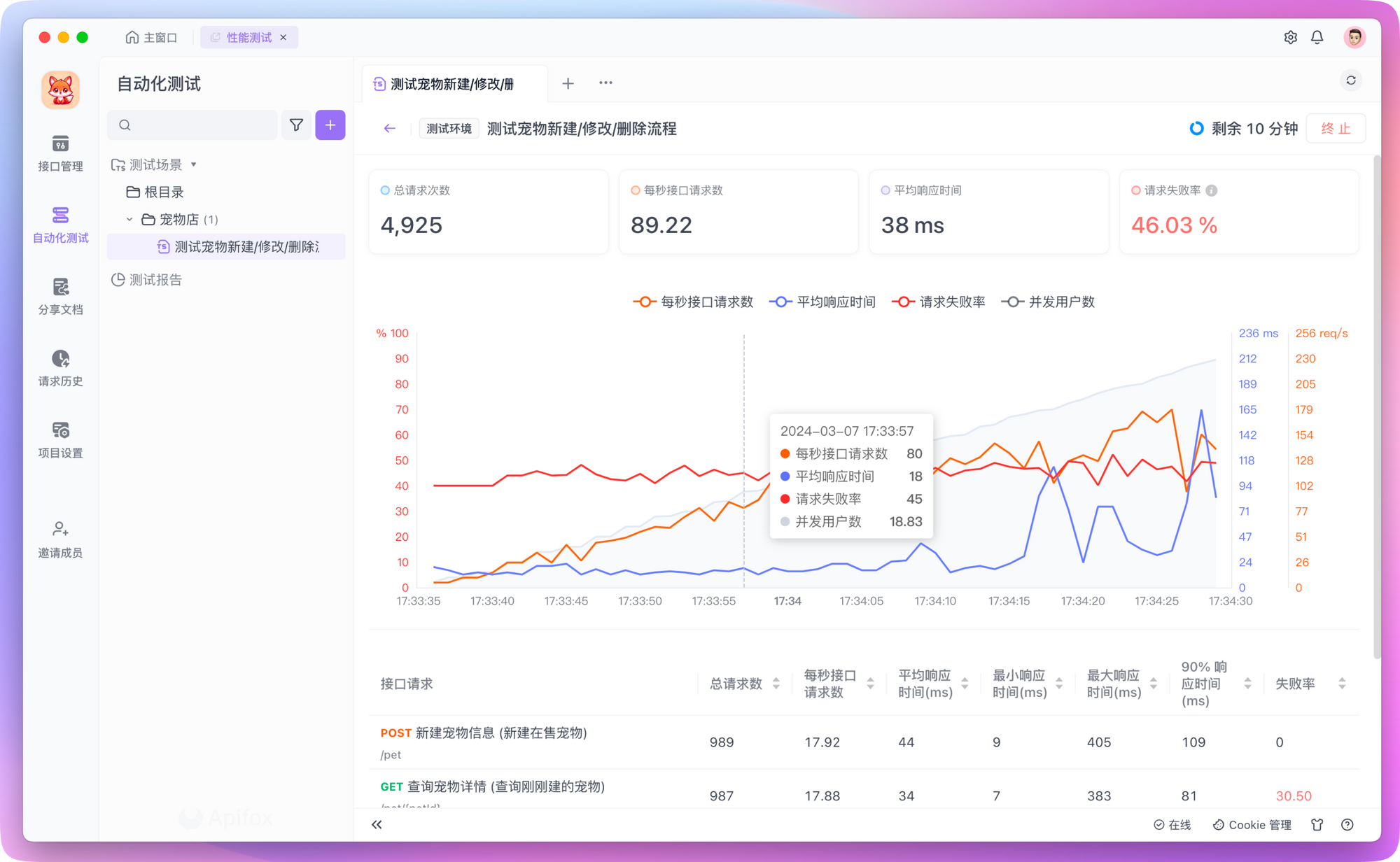Screen dimensions: 1400x862
Task: Open 测试报告 section
Action: coord(147,280)
